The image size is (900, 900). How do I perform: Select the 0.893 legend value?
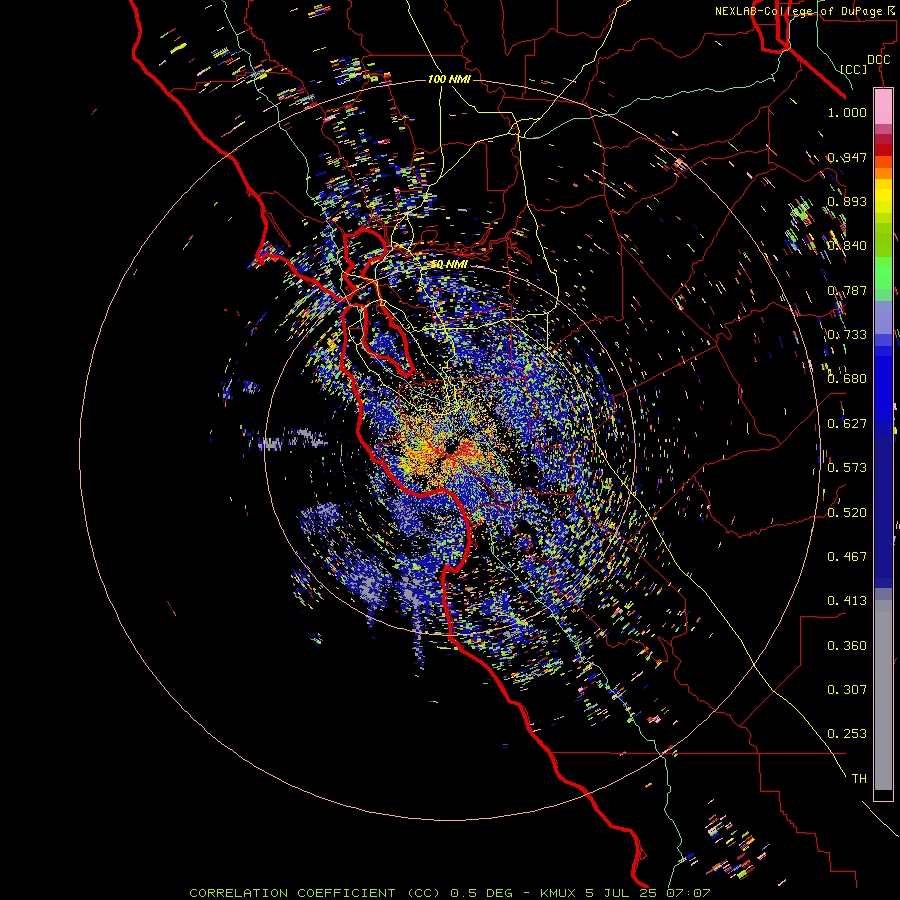847,201
